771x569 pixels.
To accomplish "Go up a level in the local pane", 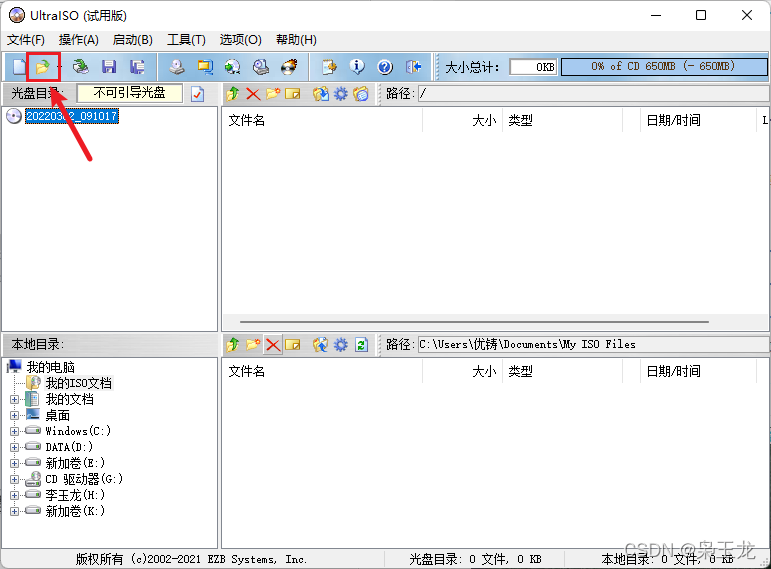I will 233,345.
